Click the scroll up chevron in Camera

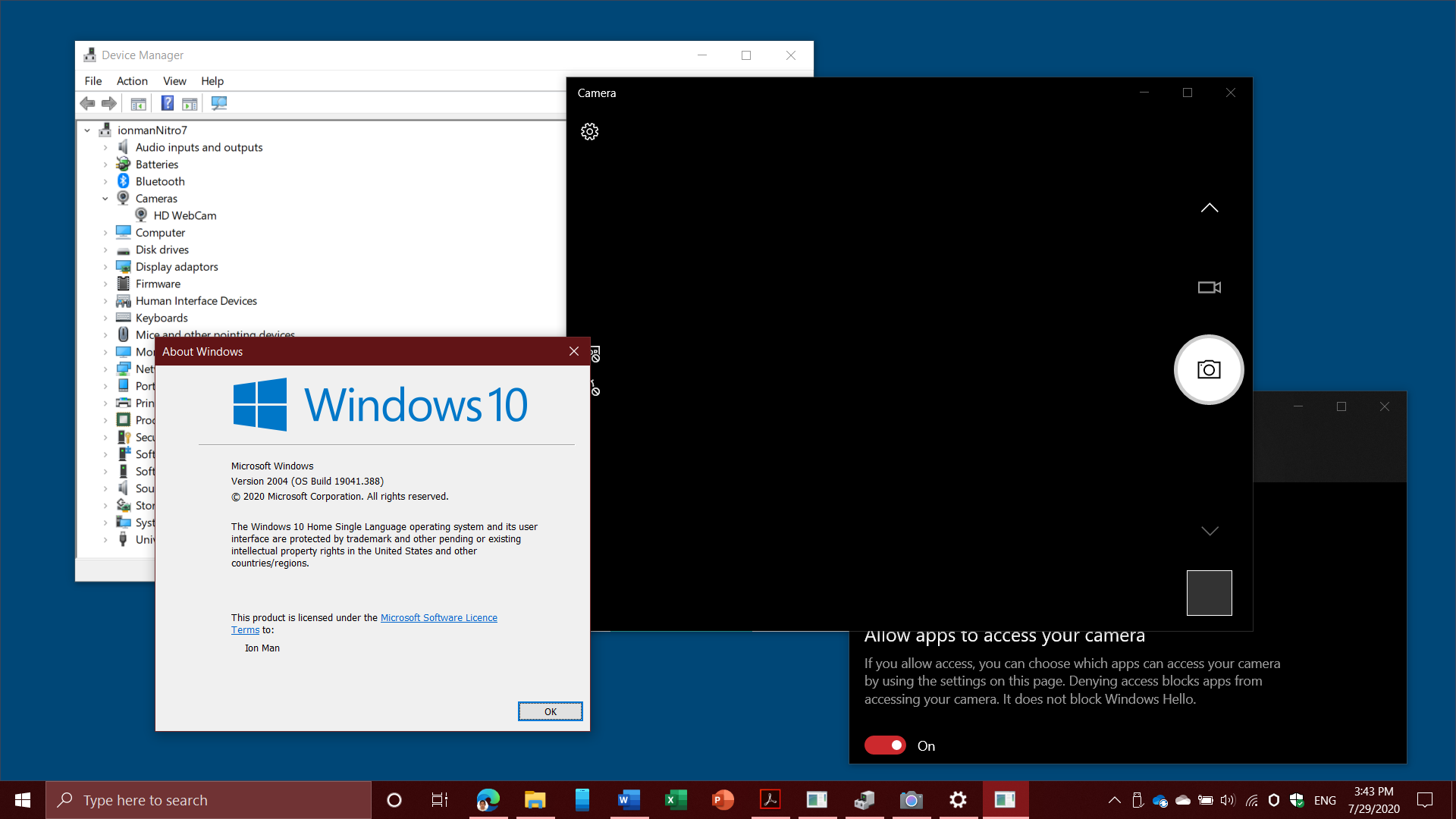point(1209,208)
